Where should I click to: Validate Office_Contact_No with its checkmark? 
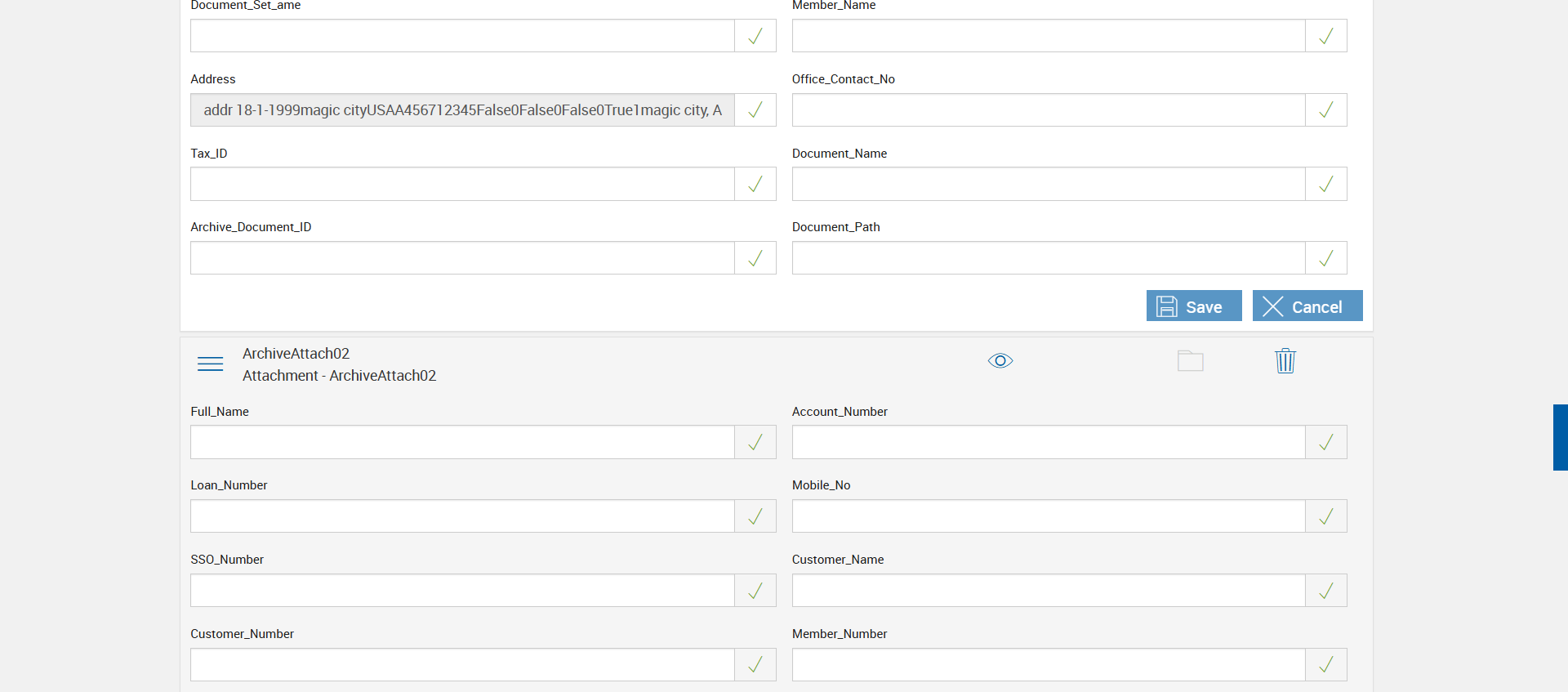(x=1325, y=109)
